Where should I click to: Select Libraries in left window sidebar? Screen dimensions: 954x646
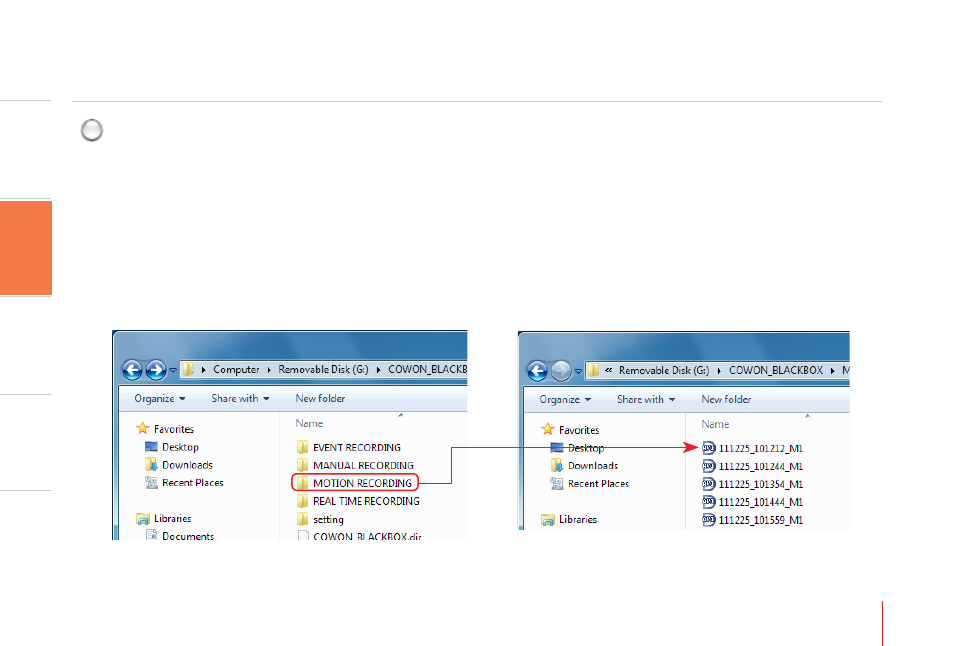pos(164,518)
